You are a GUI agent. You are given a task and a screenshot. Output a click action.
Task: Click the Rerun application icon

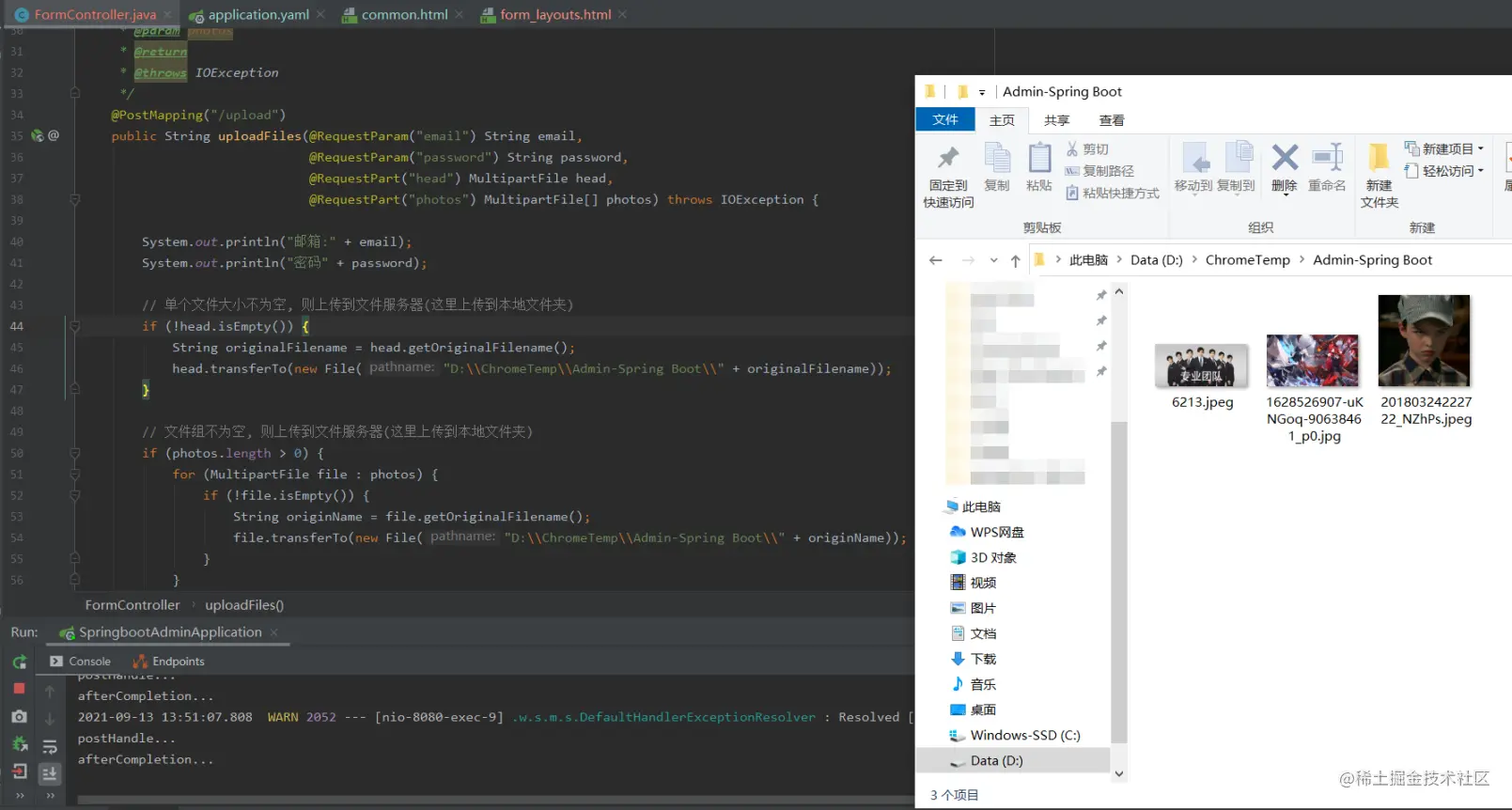point(19,662)
